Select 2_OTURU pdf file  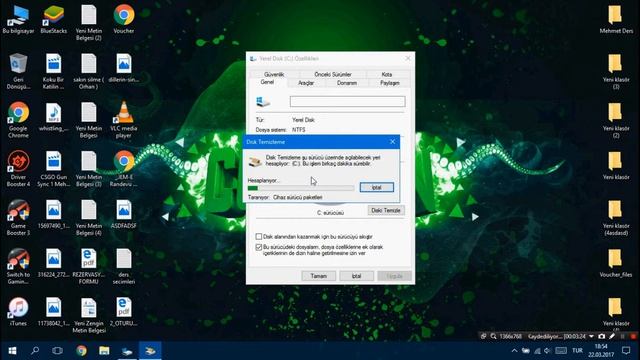click(124, 311)
